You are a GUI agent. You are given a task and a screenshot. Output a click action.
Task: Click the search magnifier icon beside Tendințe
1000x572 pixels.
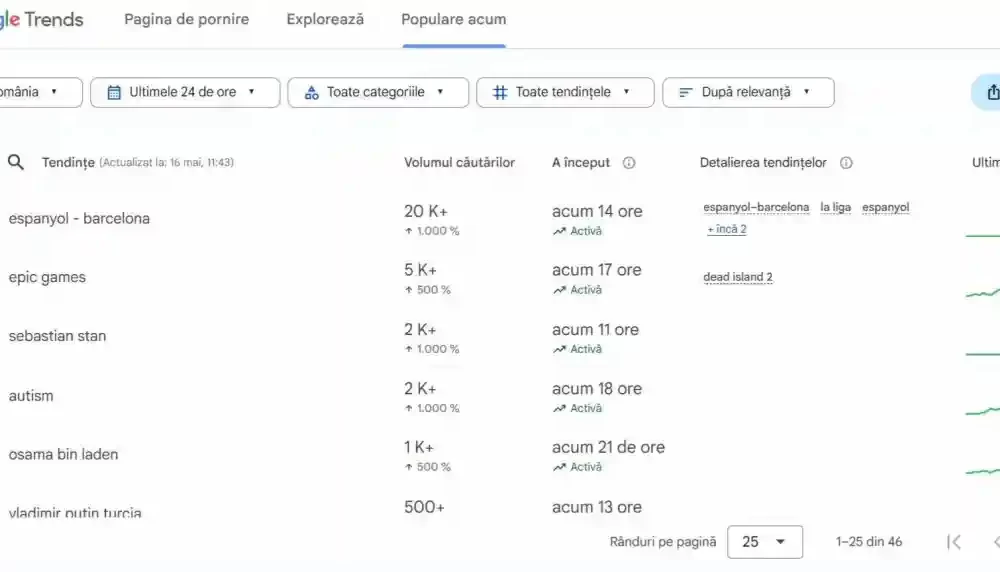coord(16,162)
